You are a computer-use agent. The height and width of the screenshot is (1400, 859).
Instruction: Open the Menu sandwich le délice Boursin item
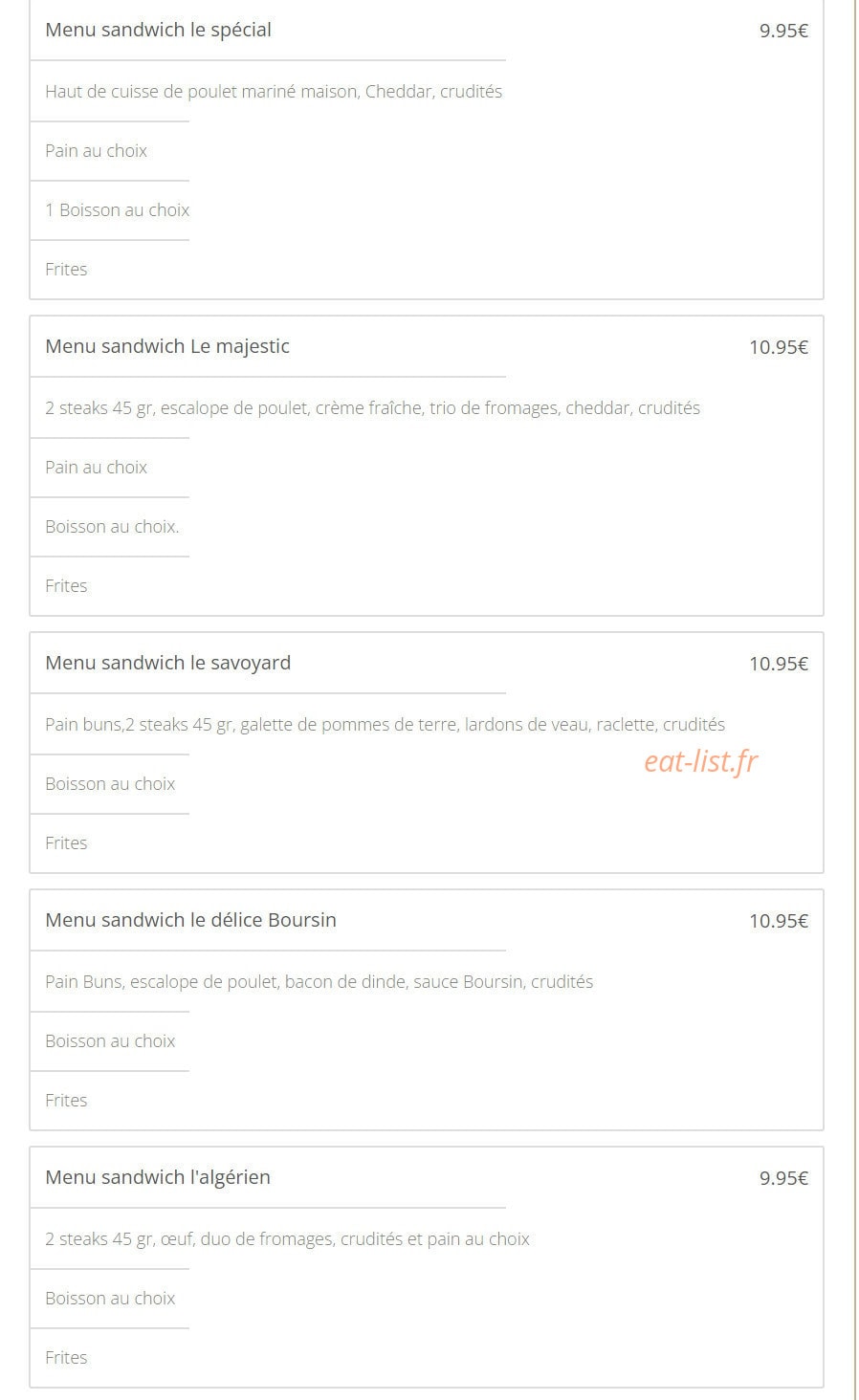(190, 920)
